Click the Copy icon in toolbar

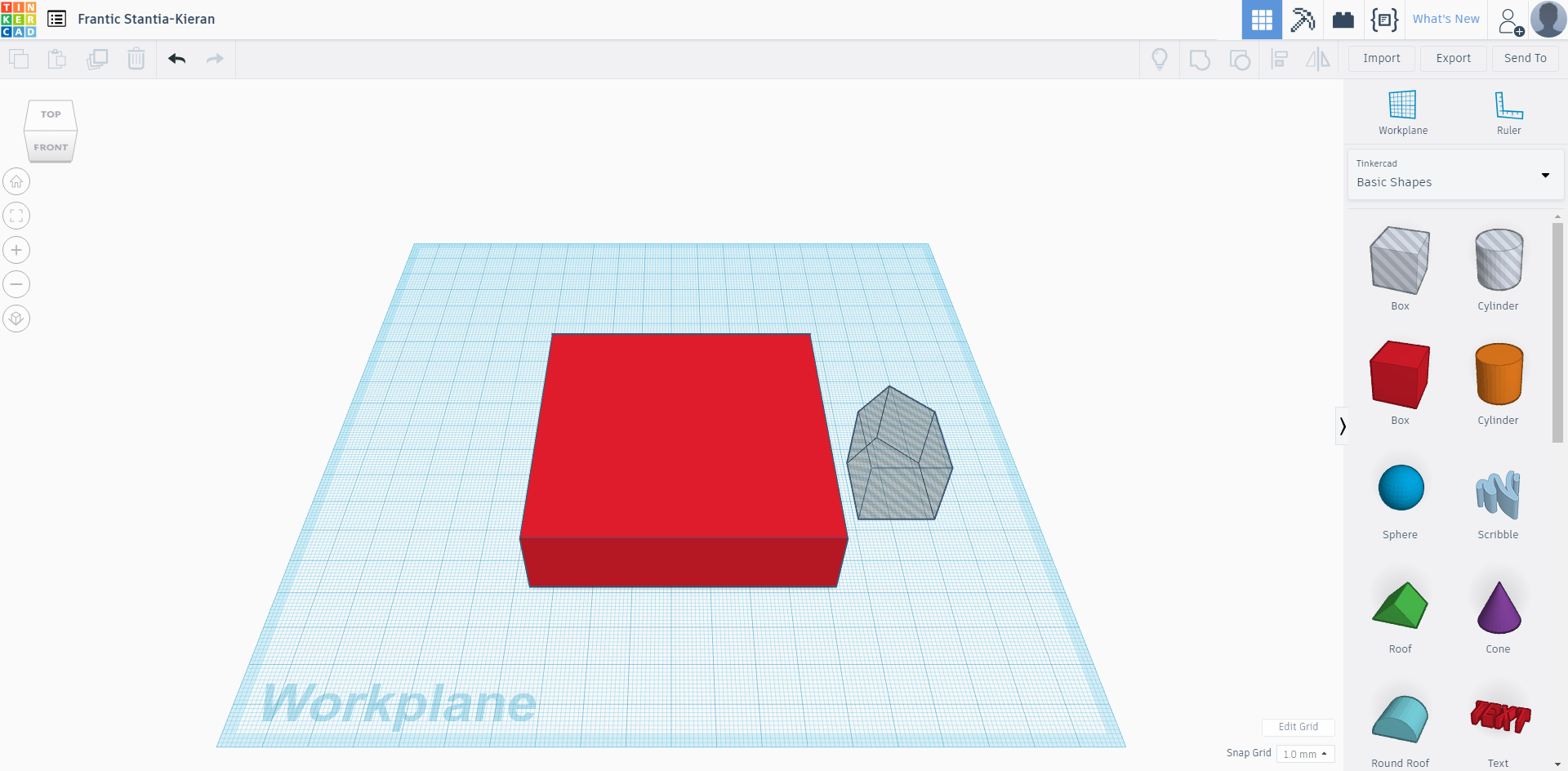pos(18,59)
